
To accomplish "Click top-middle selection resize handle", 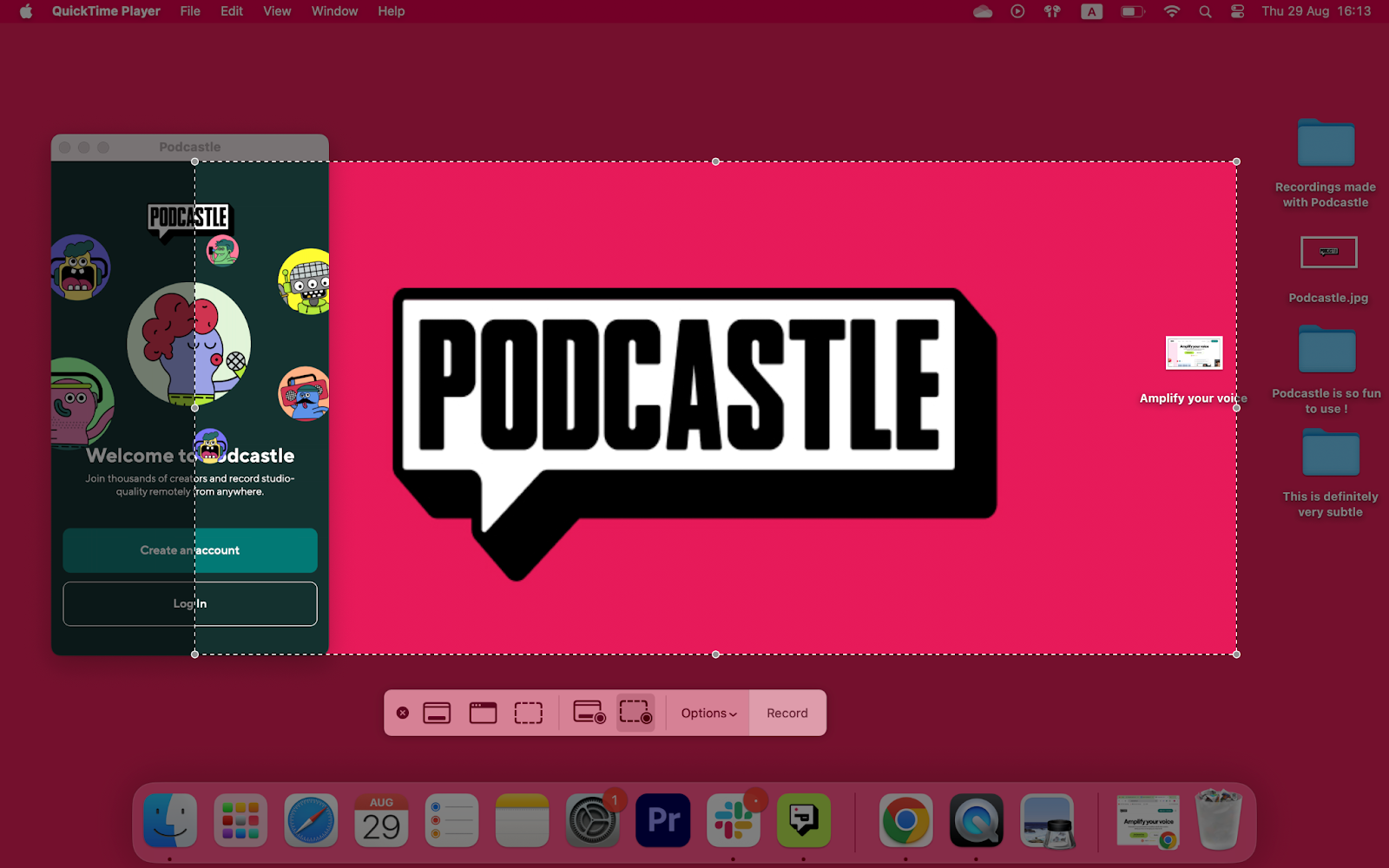I will 715,161.
